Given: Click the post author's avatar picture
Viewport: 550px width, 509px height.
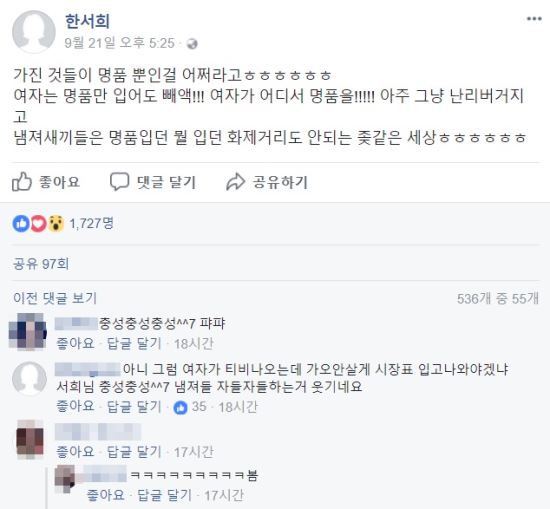Looking at the screenshot, I should tap(34, 32).
